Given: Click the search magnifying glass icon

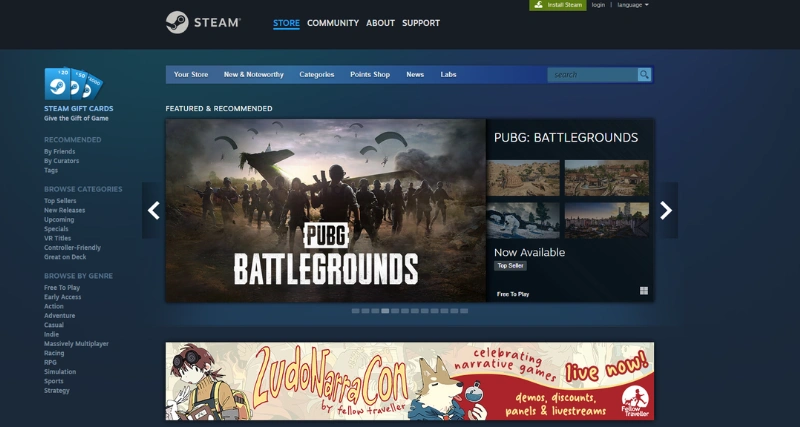Looking at the screenshot, I should [x=644, y=74].
